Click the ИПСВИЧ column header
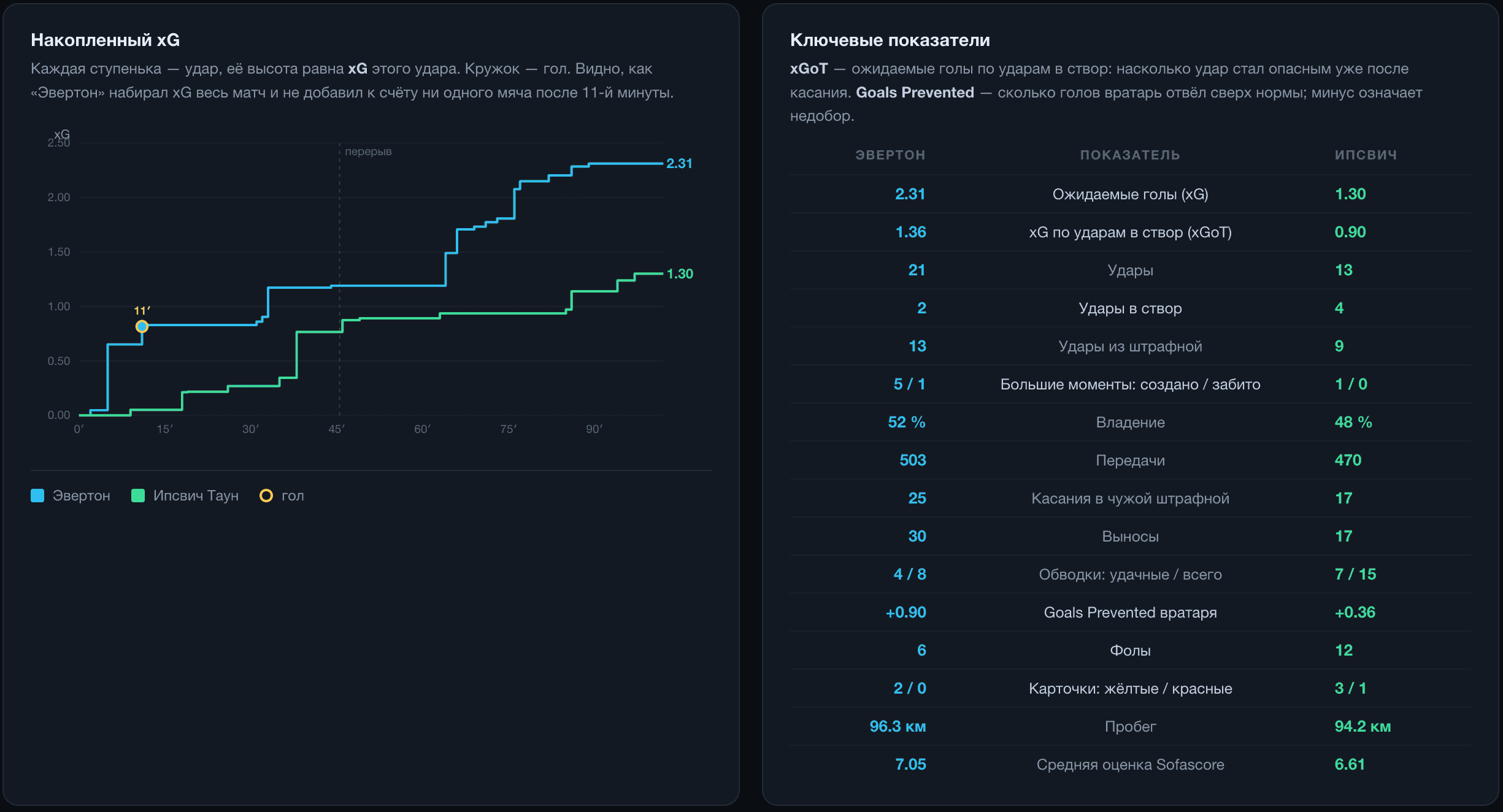 1366,155
